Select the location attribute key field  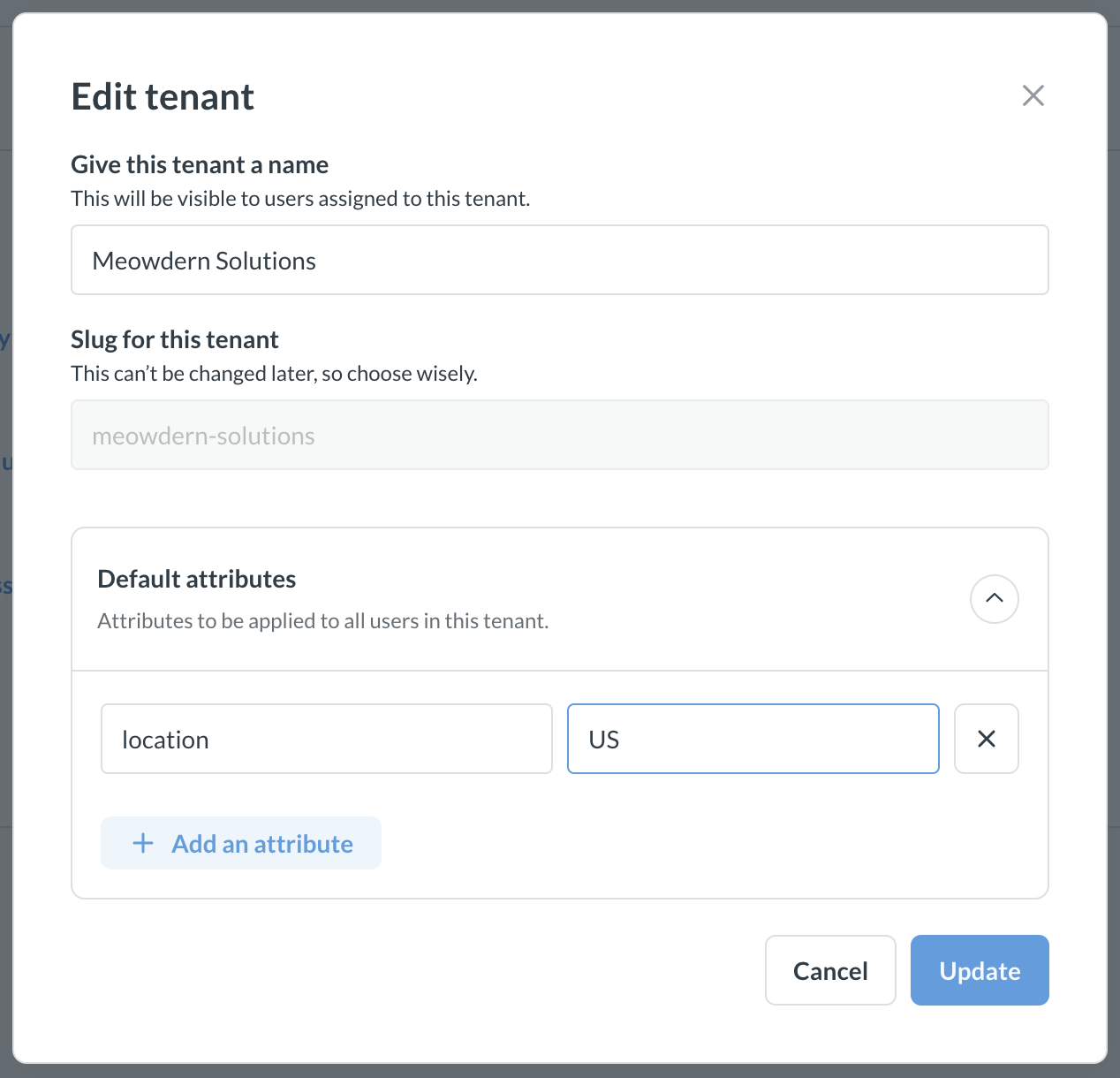326,739
